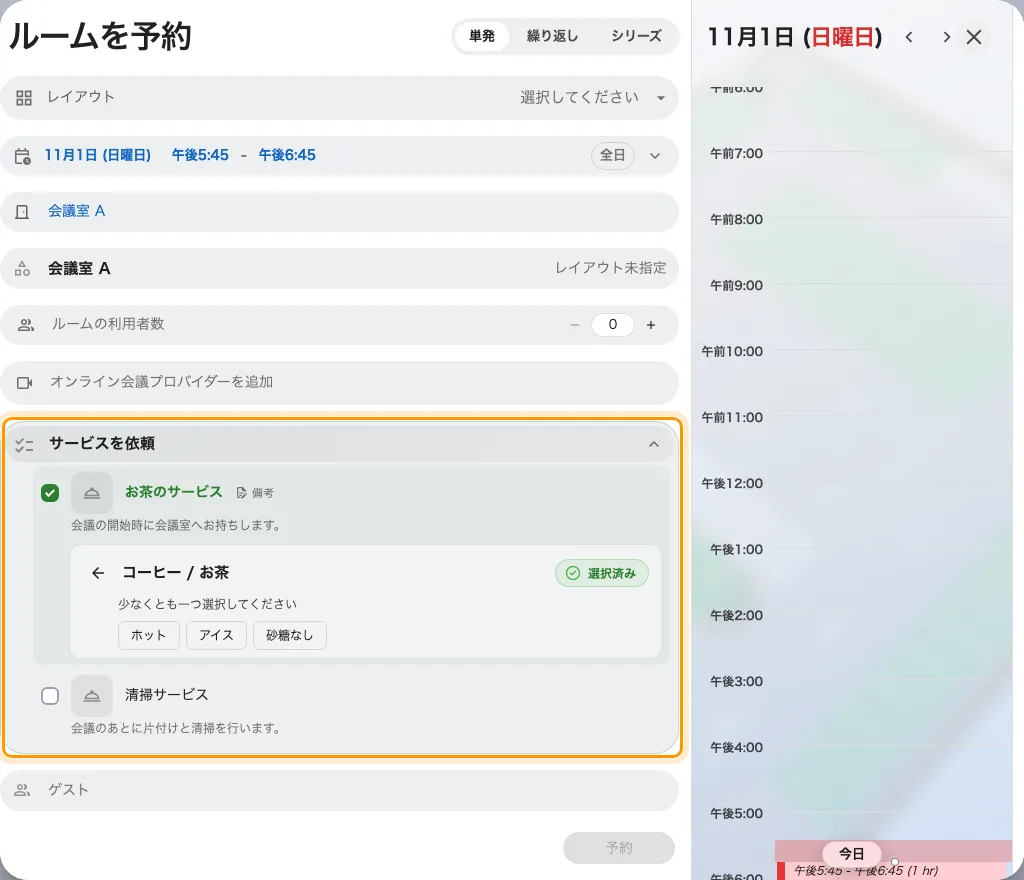This screenshot has width=1024, height=880.
Task: Open the 備考 note for tea service
Action: tap(255, 493)
